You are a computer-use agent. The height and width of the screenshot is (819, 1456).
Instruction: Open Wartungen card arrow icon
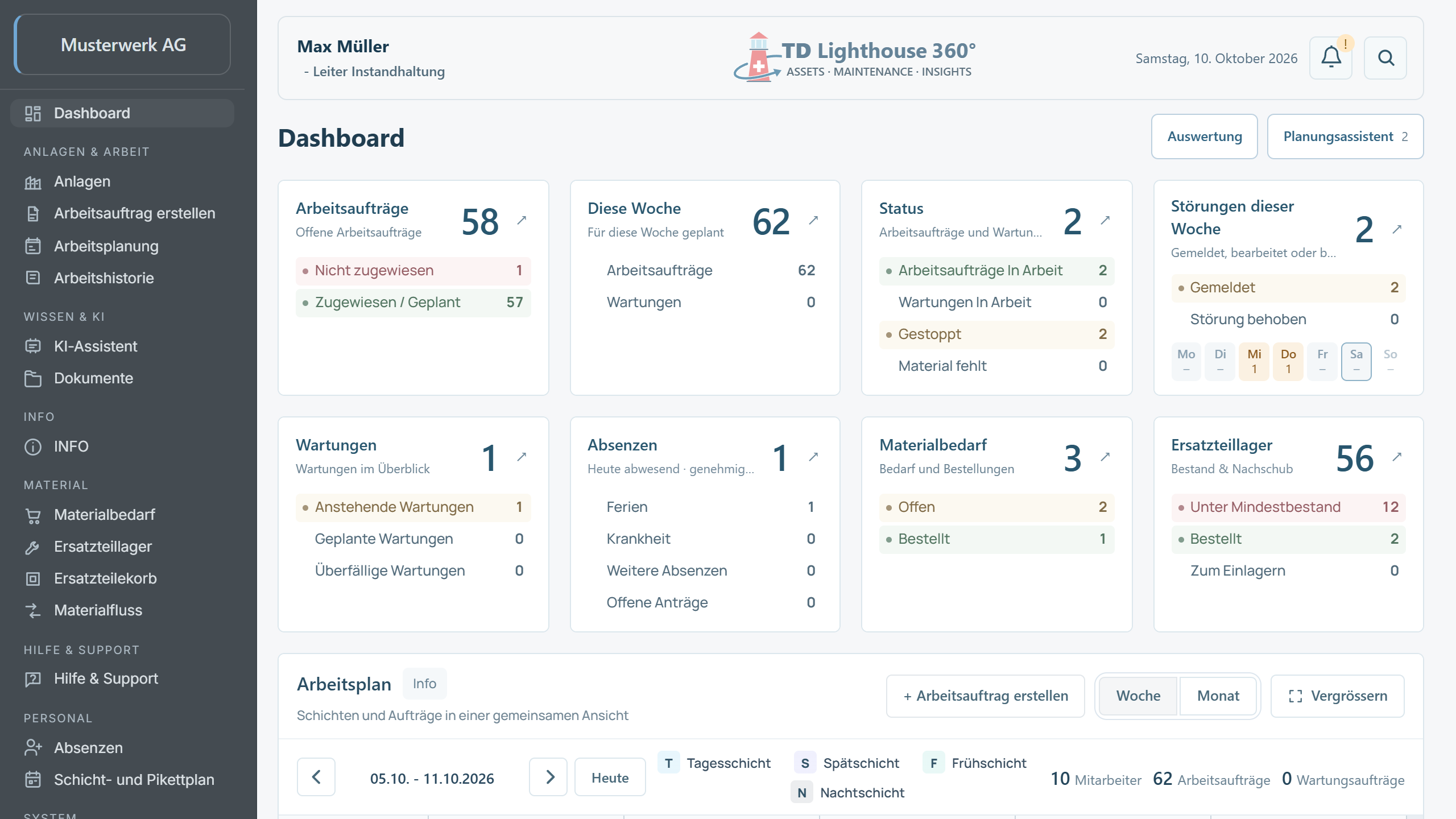tap(522, 457)
